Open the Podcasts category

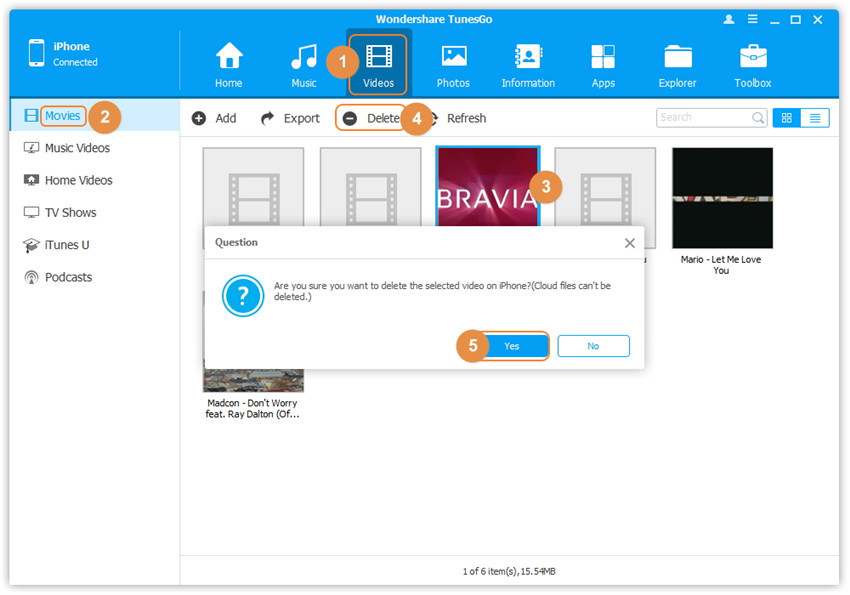[x=68, y=277]
